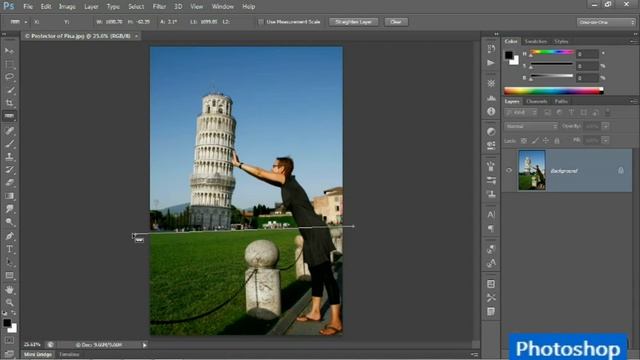Viewport: 640px width, 360px height.
Task: Open the Color panel options menu
Action: coord(633,41)
